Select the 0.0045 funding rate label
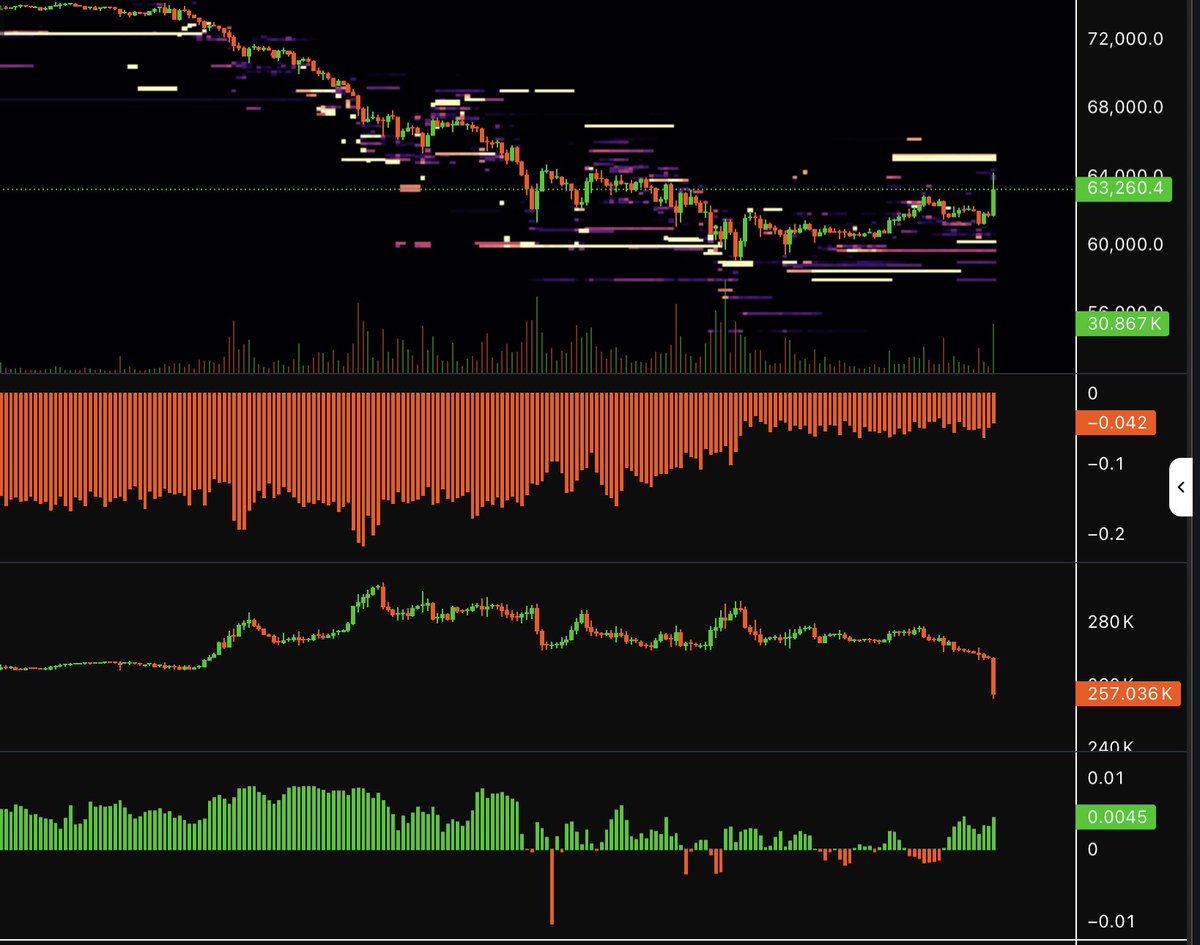1200x945 pixels. click(x=1116, y=817)
